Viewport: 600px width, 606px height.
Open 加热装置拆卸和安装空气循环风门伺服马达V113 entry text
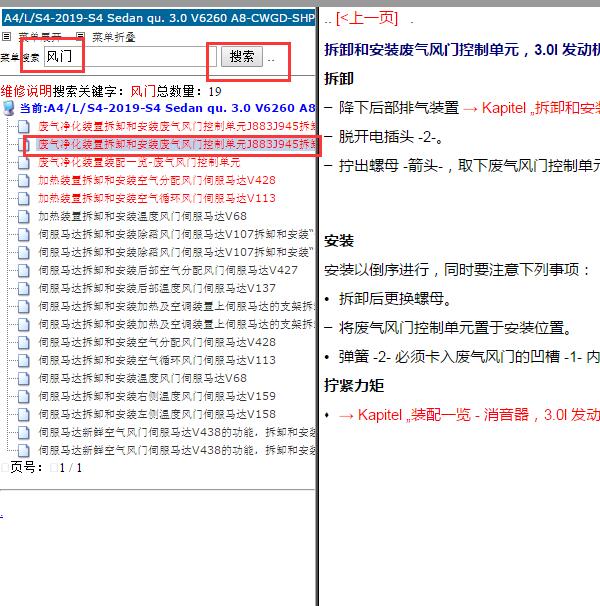point(157,198)
